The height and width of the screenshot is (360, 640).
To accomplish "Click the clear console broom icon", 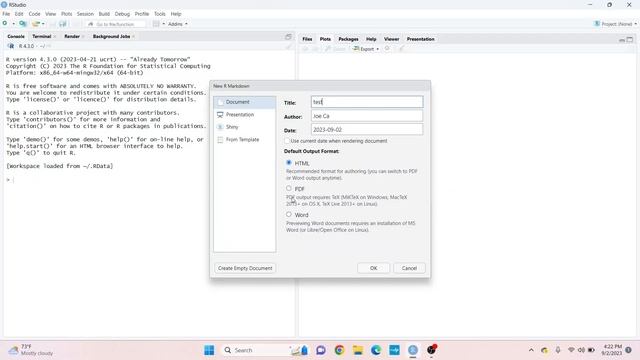I will 289,46.
